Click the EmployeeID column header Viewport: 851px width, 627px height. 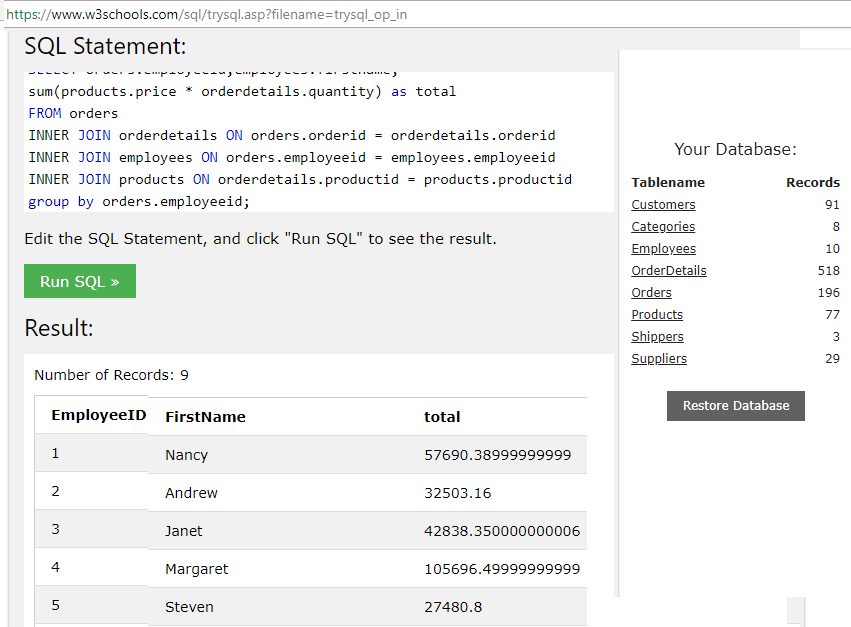pos(98,415)
